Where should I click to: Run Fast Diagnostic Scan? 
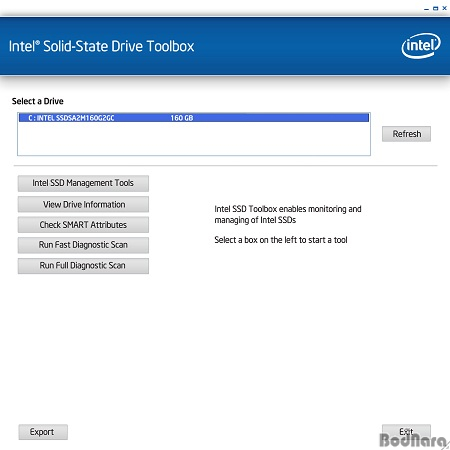pos(83,245)
